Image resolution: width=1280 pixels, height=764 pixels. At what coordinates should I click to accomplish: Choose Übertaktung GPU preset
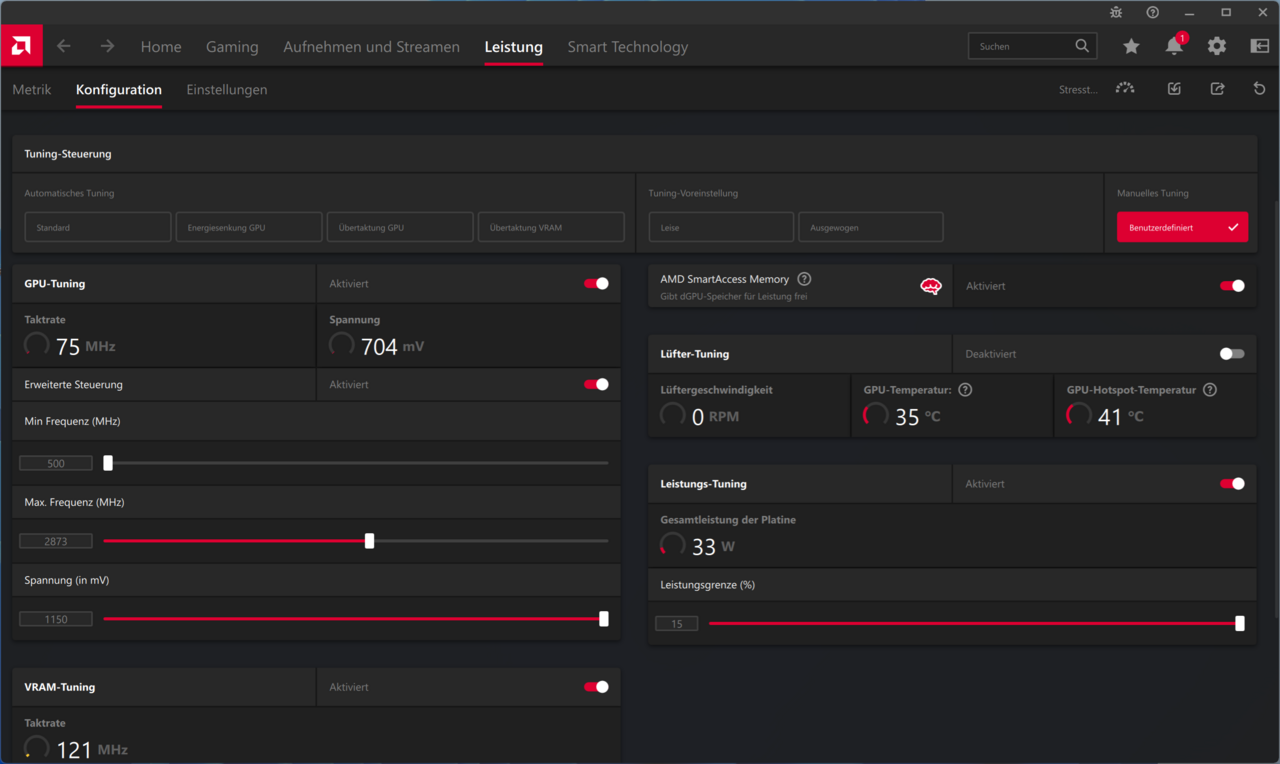coord(400,227)
